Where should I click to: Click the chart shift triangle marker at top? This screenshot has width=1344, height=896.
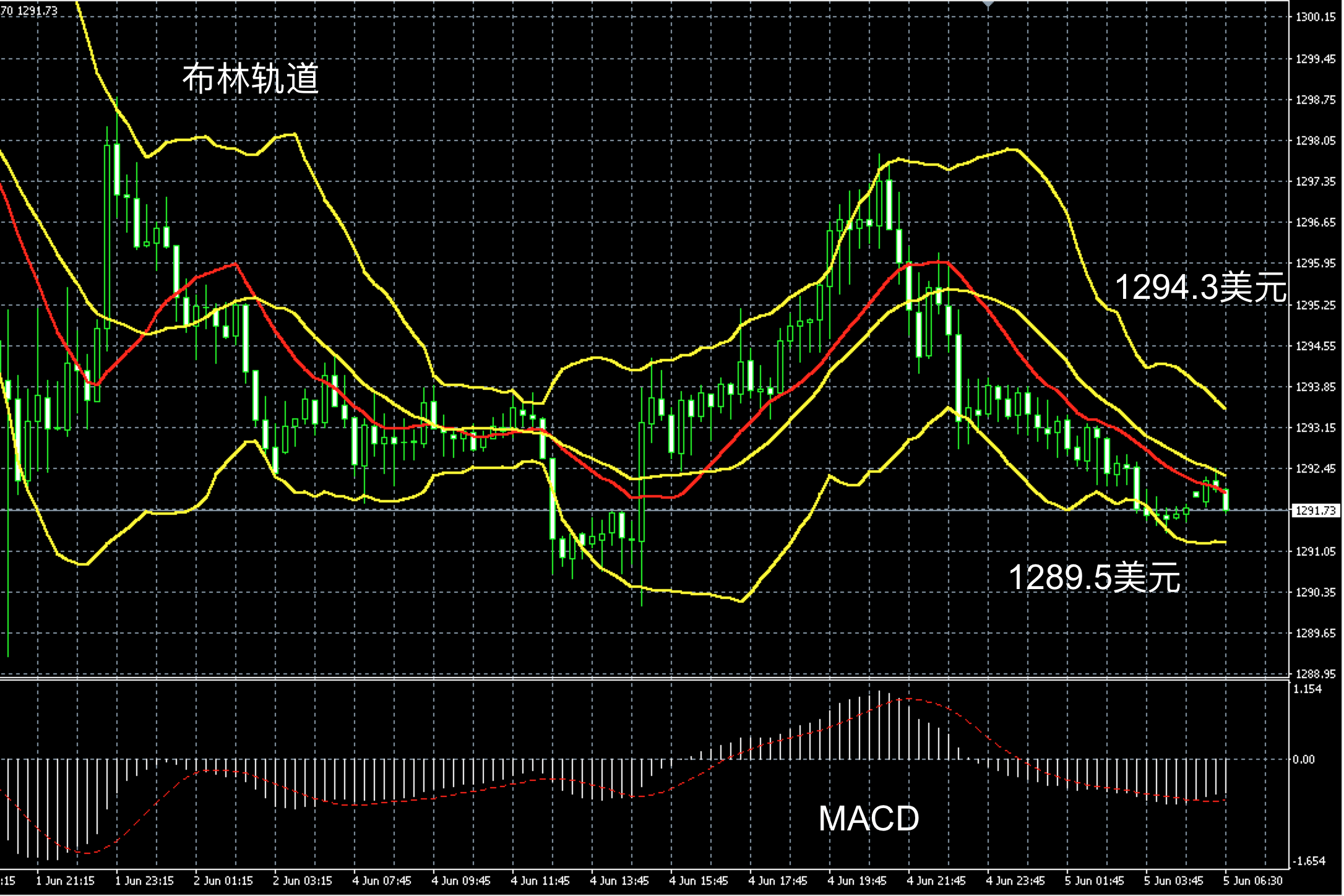point(988,4)
